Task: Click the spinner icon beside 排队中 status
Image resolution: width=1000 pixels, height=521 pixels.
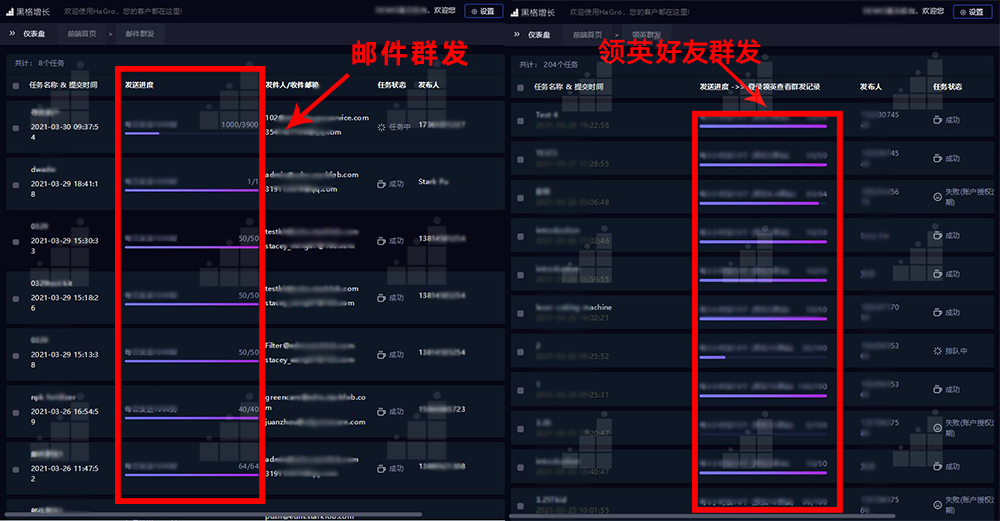Action: click(x=936, y=350)
